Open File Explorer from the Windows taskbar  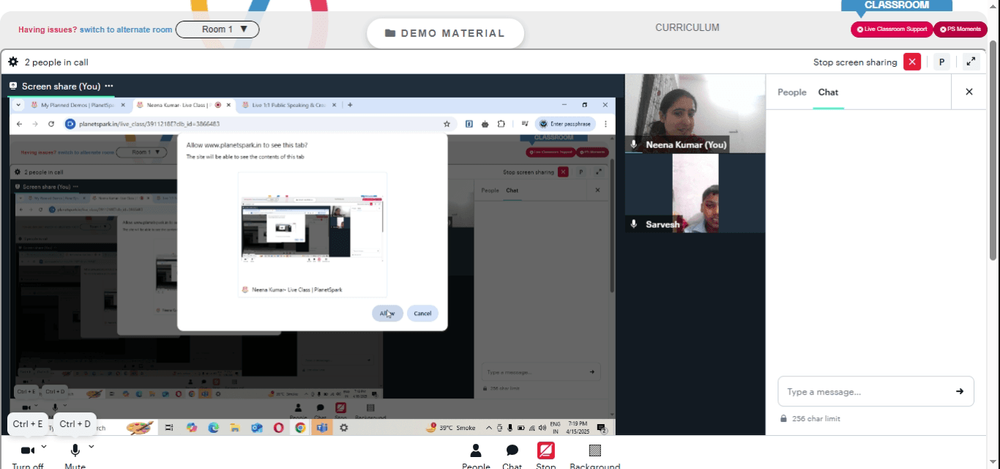(235, 428)
